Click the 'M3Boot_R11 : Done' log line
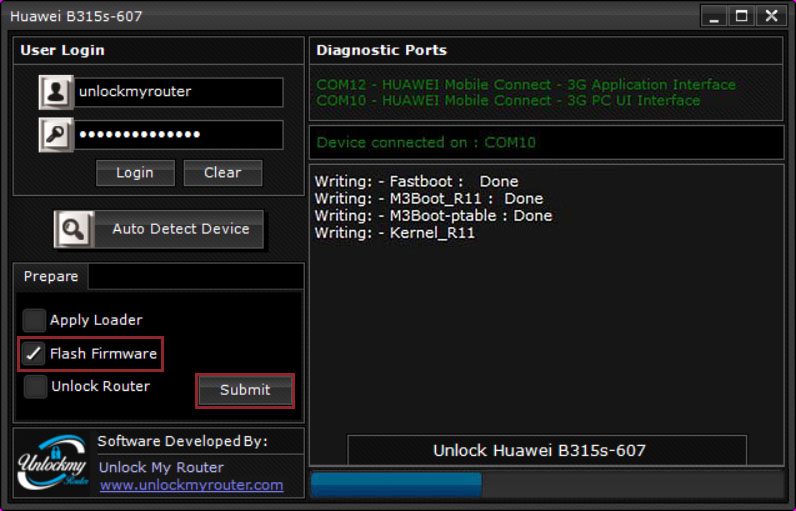The image size is (796, 511). 429,199
